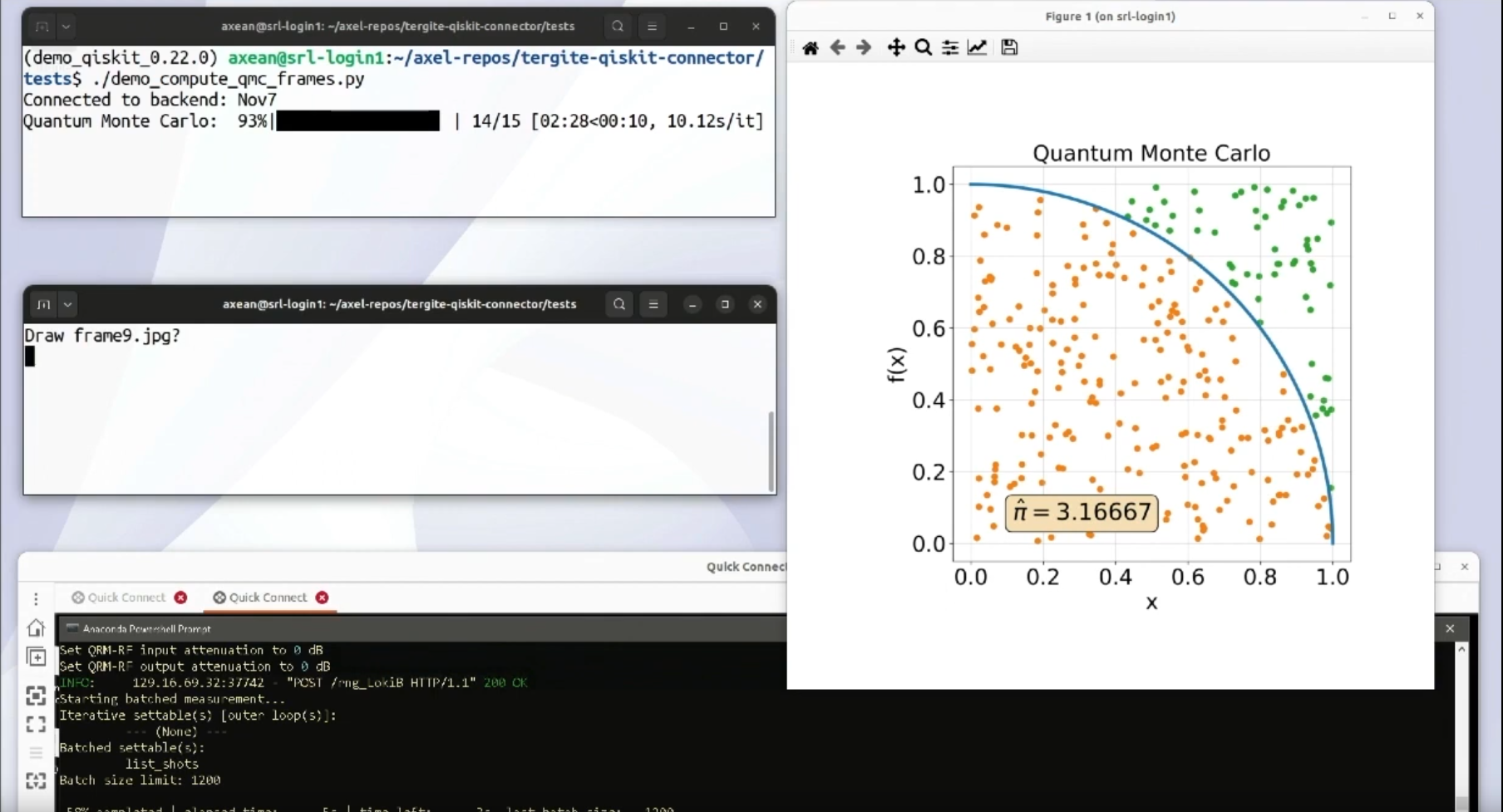
Task: Open three-dot menu in remote sidebar
Action: [36, 598]
